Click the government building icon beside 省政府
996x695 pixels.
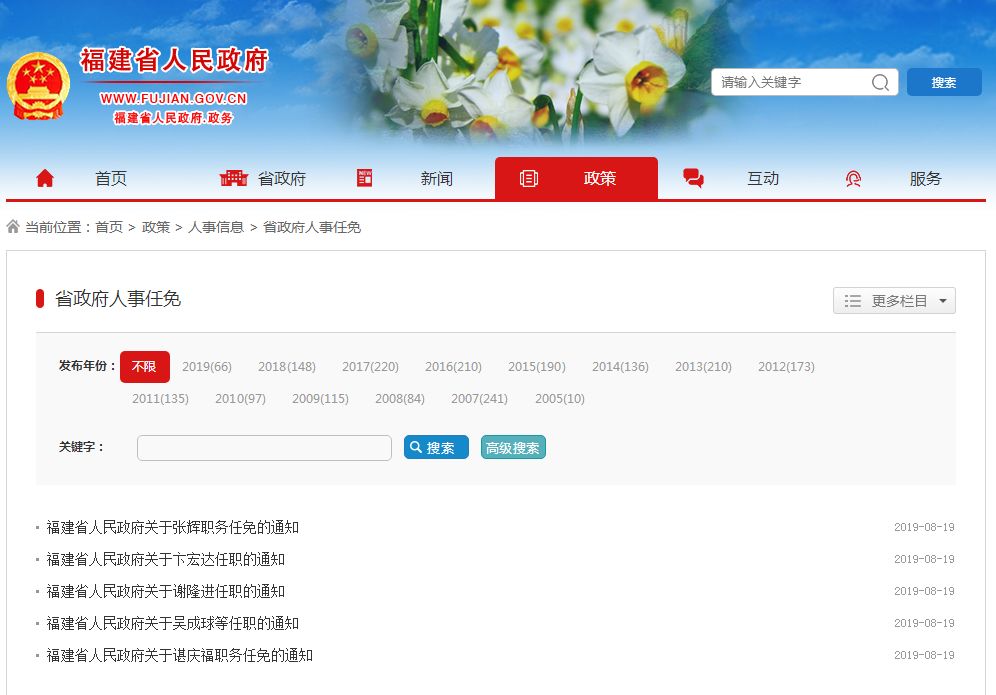233,179
